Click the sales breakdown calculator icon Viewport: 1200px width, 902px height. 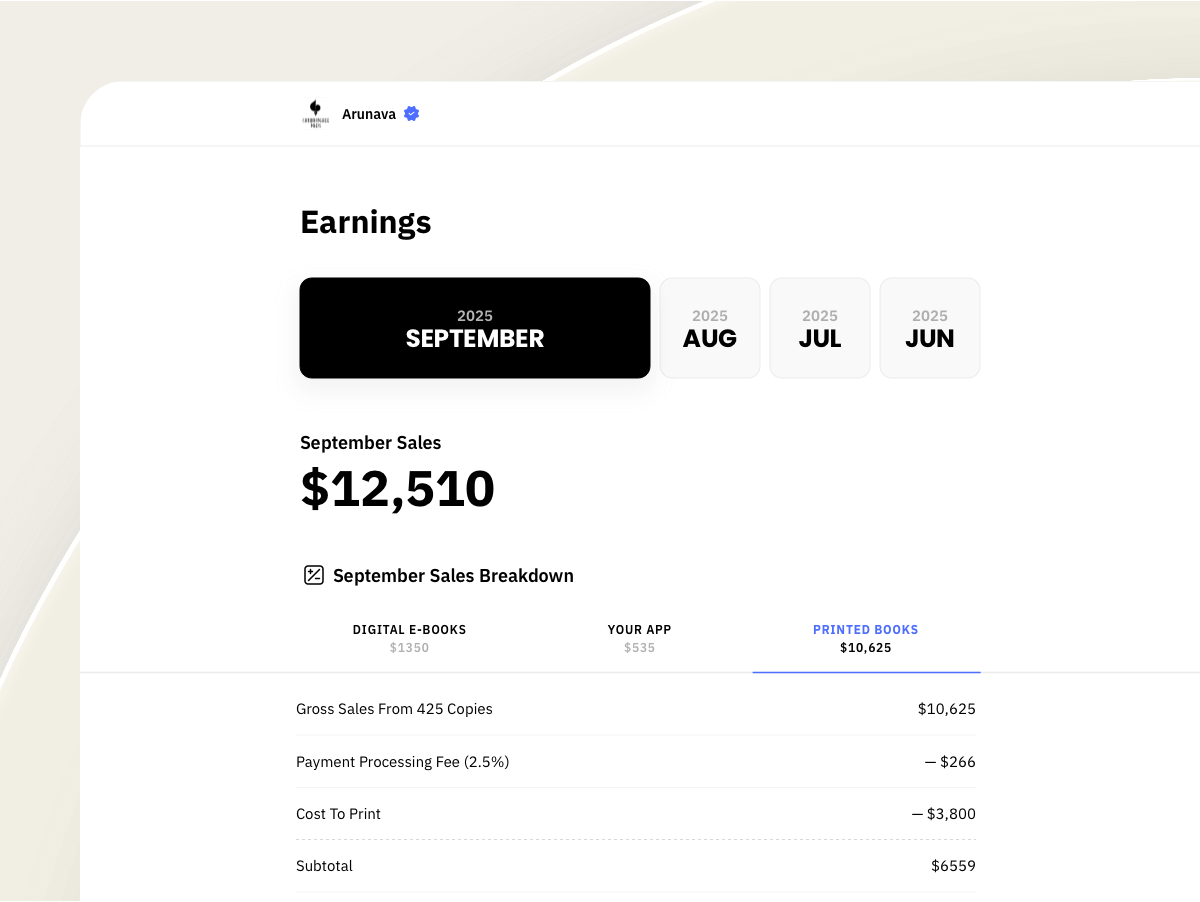click(313, 575)
